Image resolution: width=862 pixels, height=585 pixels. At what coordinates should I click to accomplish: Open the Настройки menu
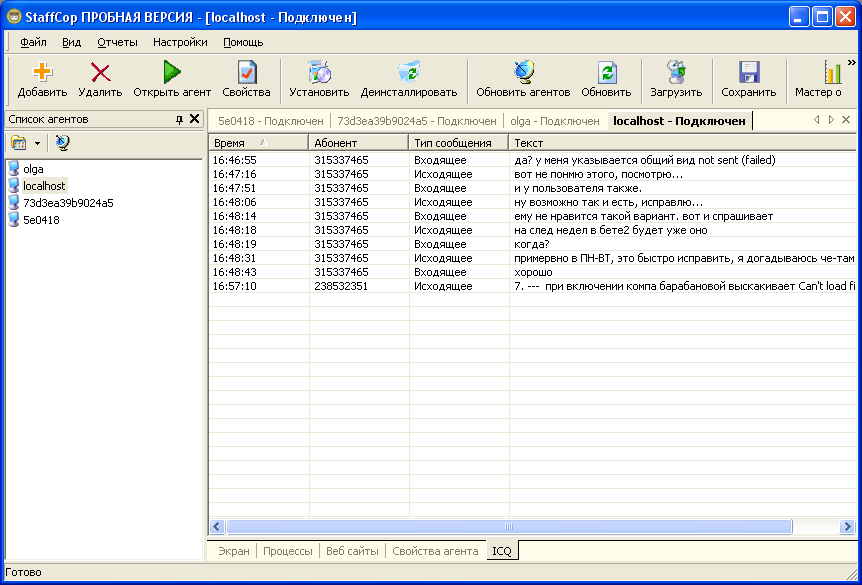pyautogui.click(x=180, y=42)
